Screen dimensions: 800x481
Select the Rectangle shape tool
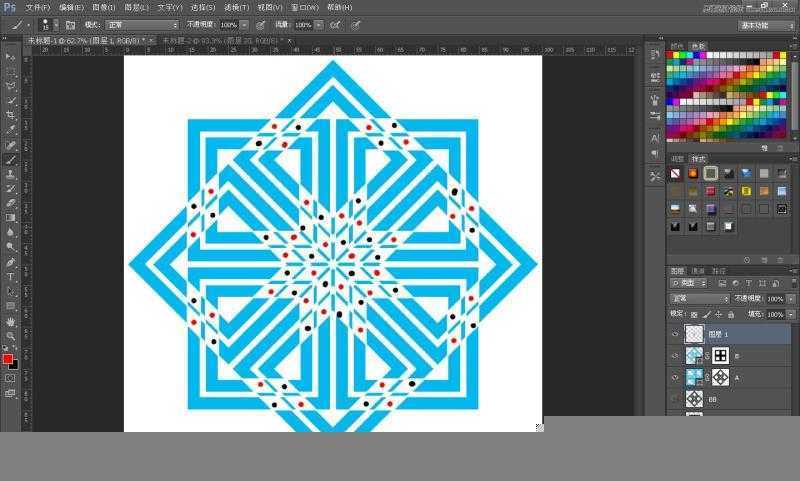[x=10, y=306]
